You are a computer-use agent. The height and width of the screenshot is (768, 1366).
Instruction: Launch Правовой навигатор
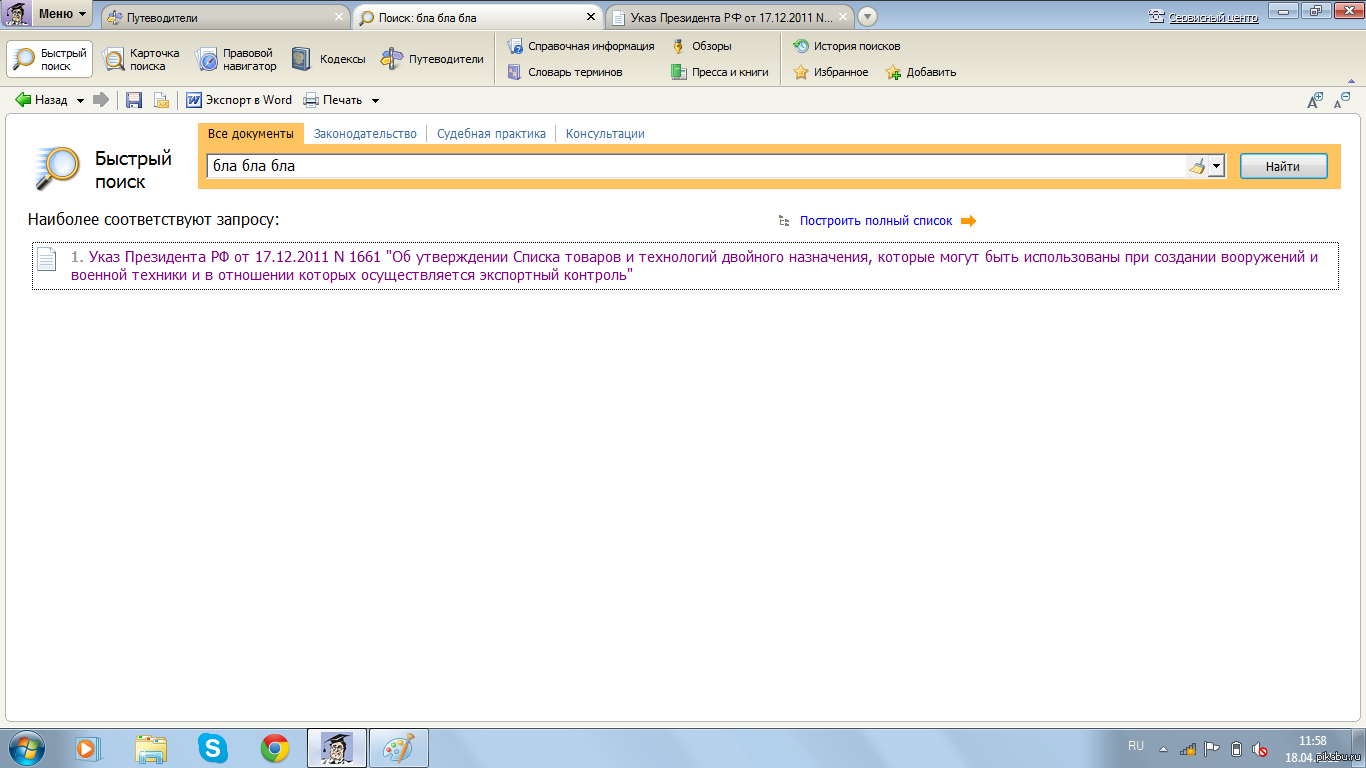[236, 60]
